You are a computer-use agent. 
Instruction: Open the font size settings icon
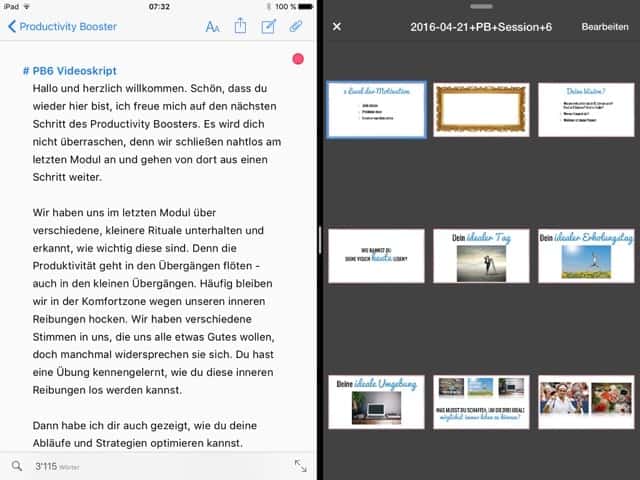(212, 27)
